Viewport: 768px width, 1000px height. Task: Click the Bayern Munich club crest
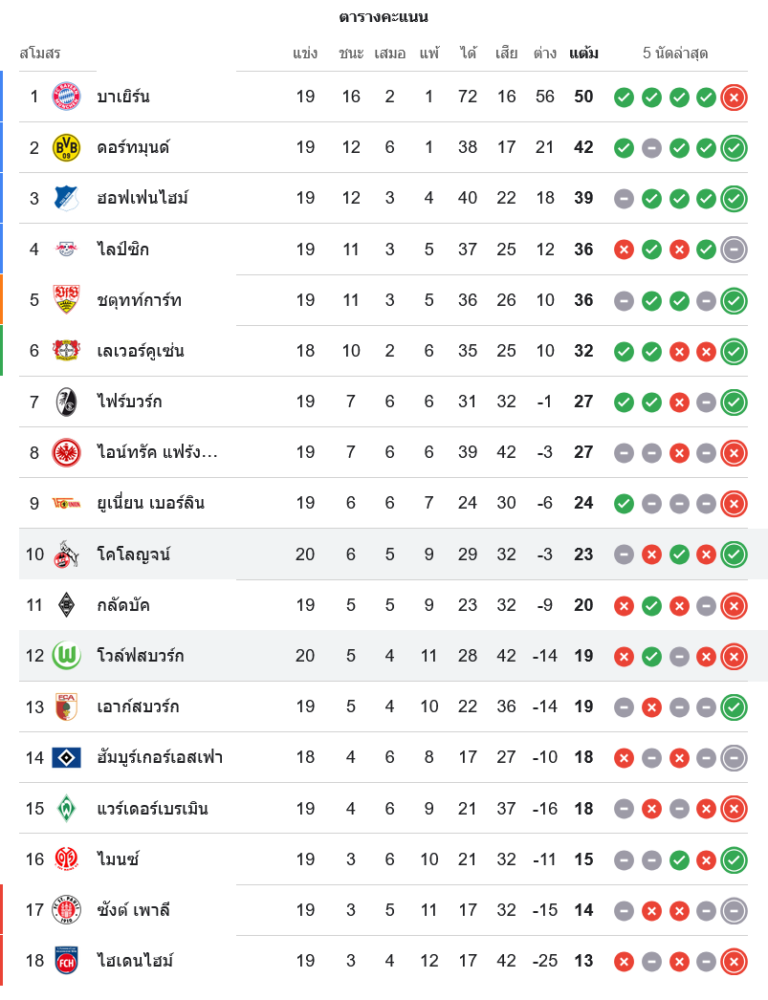[x=67, y=97]
